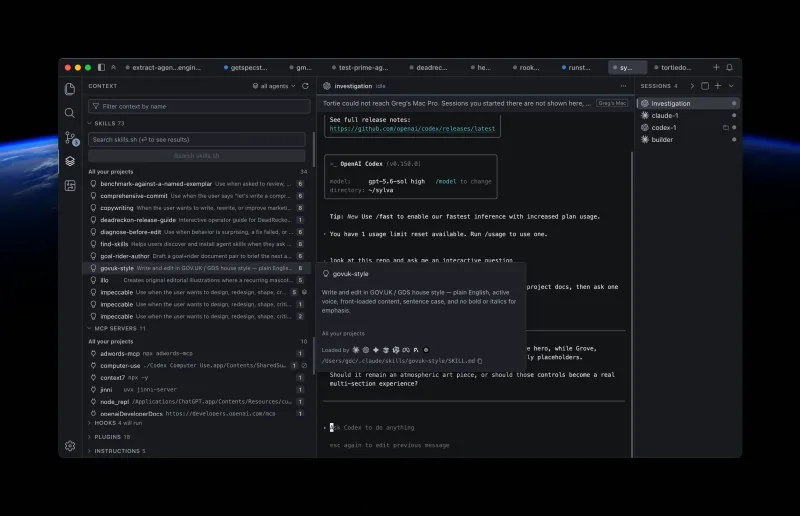Open settings gear at sidebar bottom

[70, 446]
